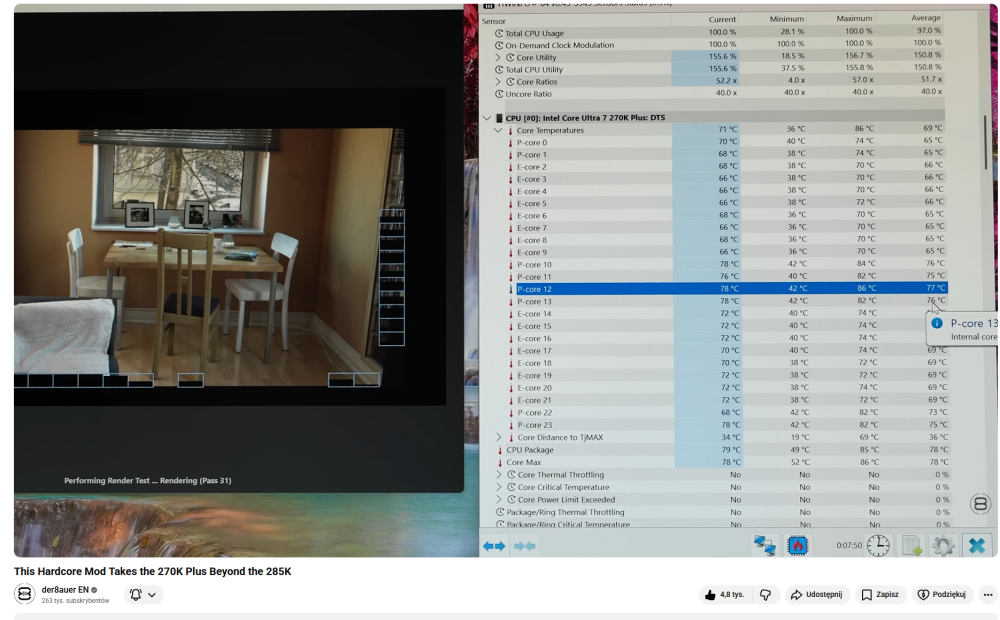Click the add logging file icon

(911, 545)
